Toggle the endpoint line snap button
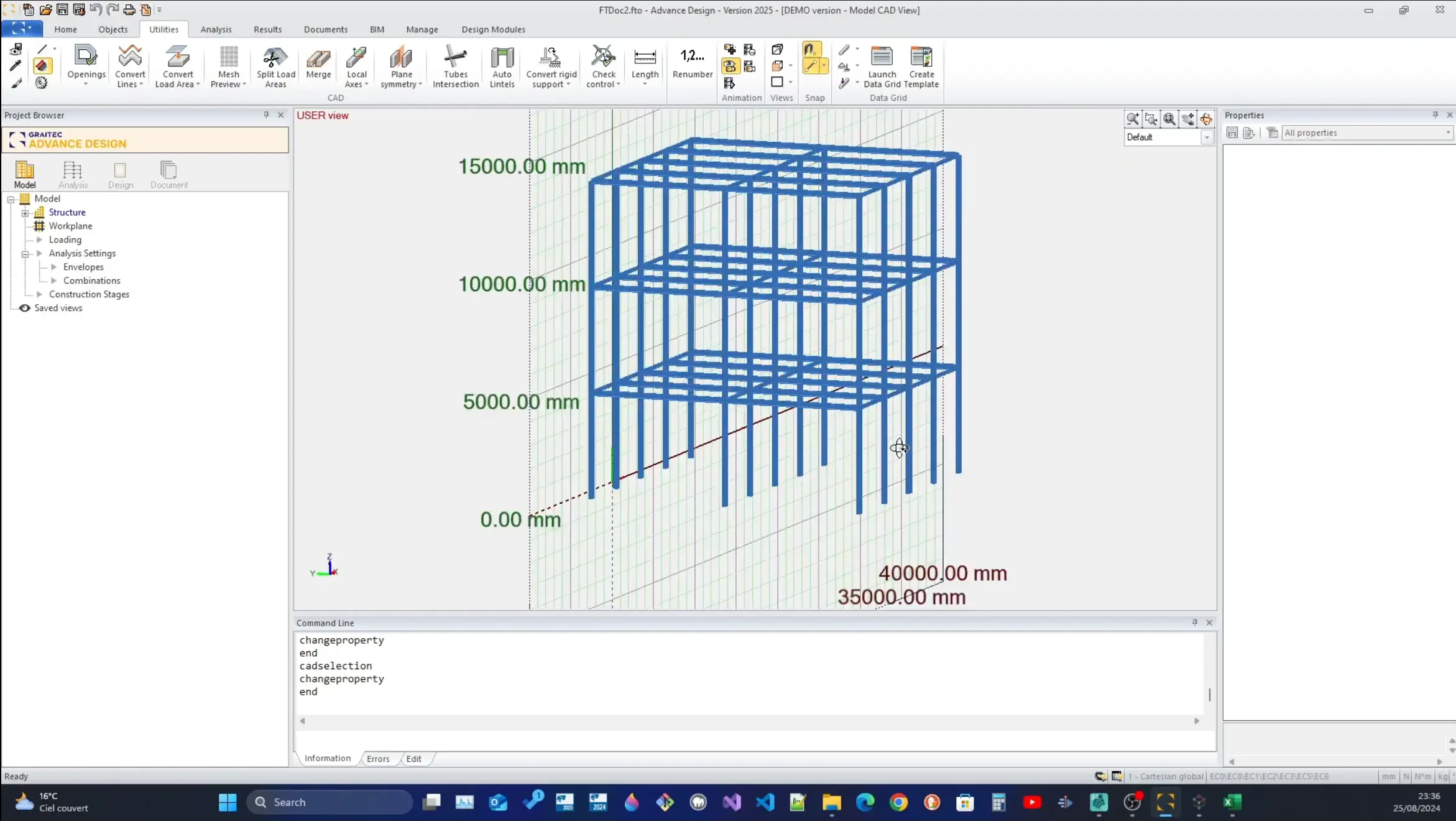Image resolution: width=1456 pixels, height=821 pixels. 811,66
